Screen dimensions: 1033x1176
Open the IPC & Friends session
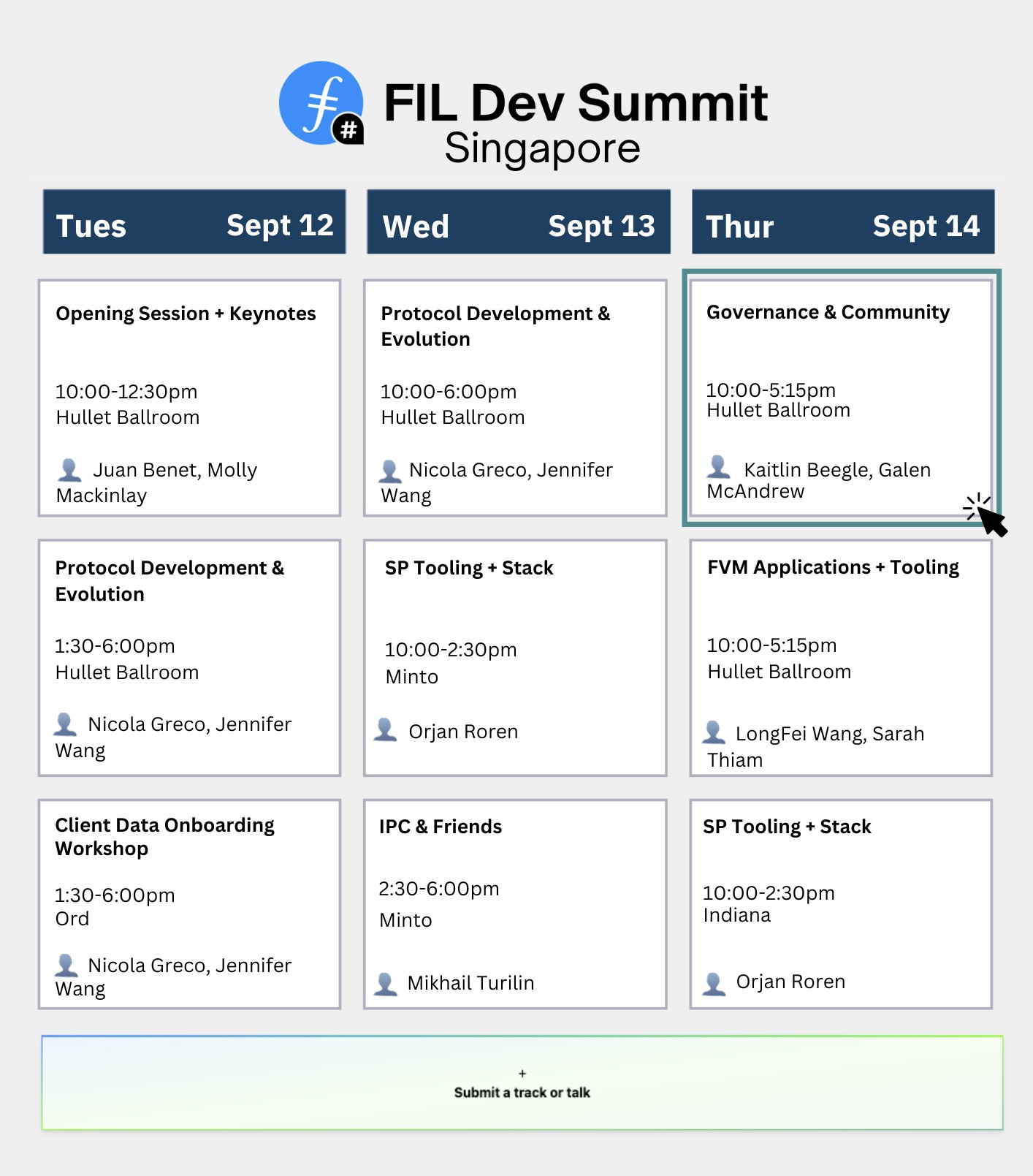pos(515,903)
